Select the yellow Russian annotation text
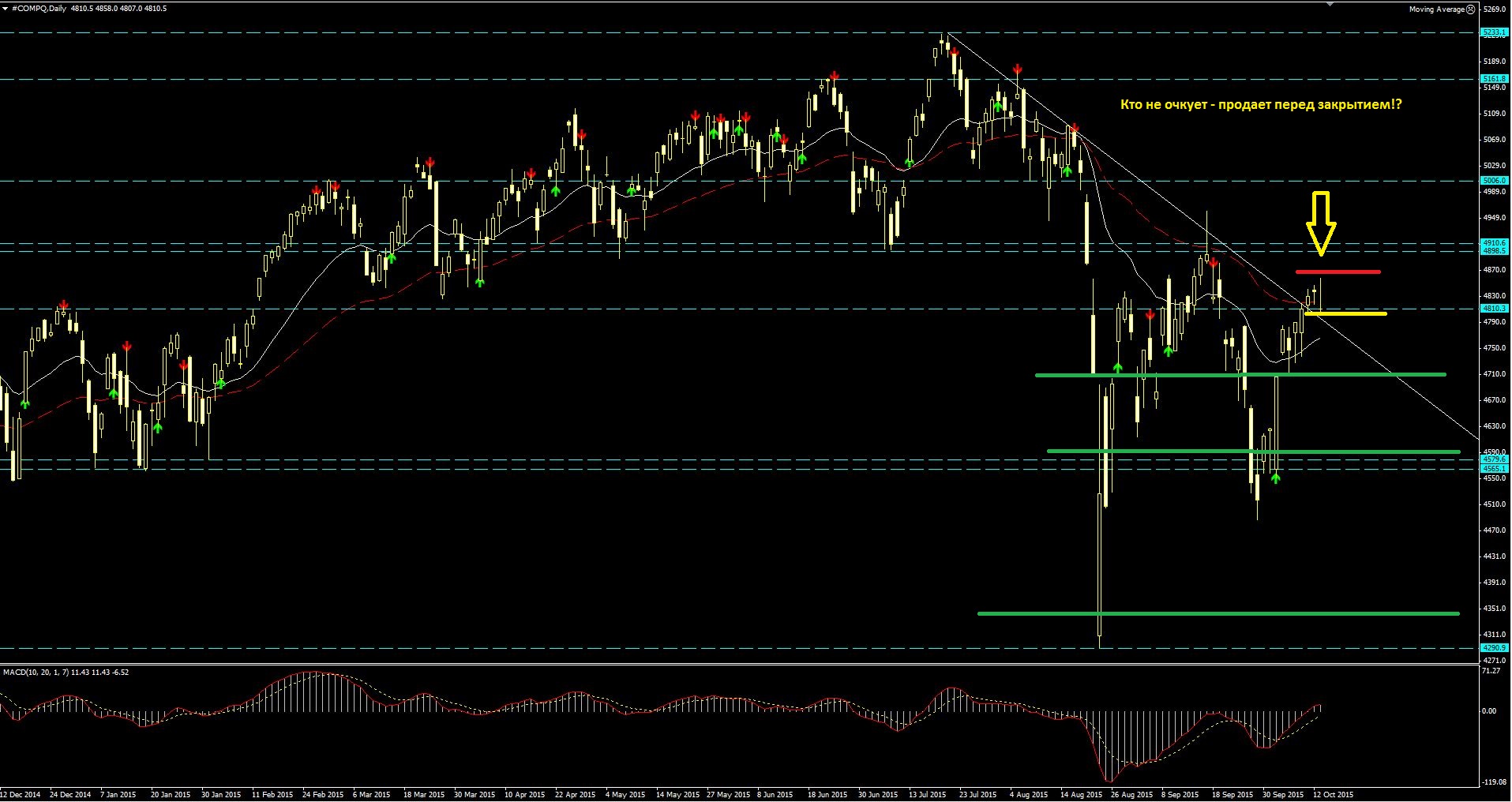1512x802 pixels. click(x=1261, y=104)
